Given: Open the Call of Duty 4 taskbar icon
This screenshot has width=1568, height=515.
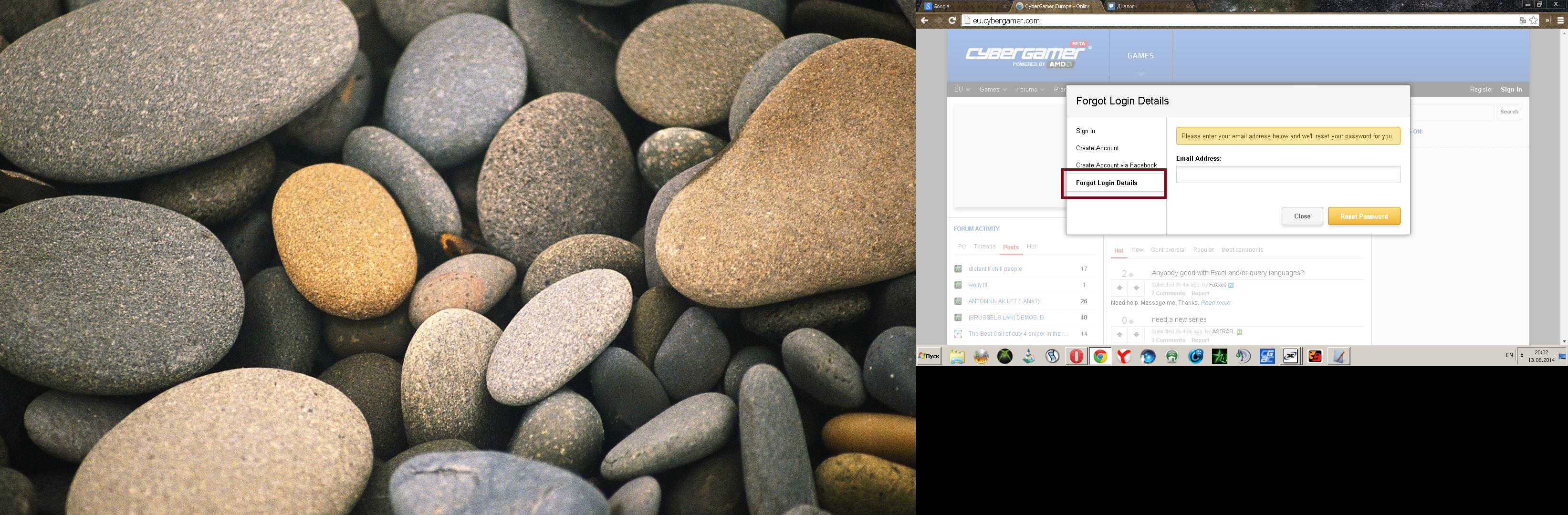Looking at the screenshot, I should pyautogui.click(x=1219, y=356).
